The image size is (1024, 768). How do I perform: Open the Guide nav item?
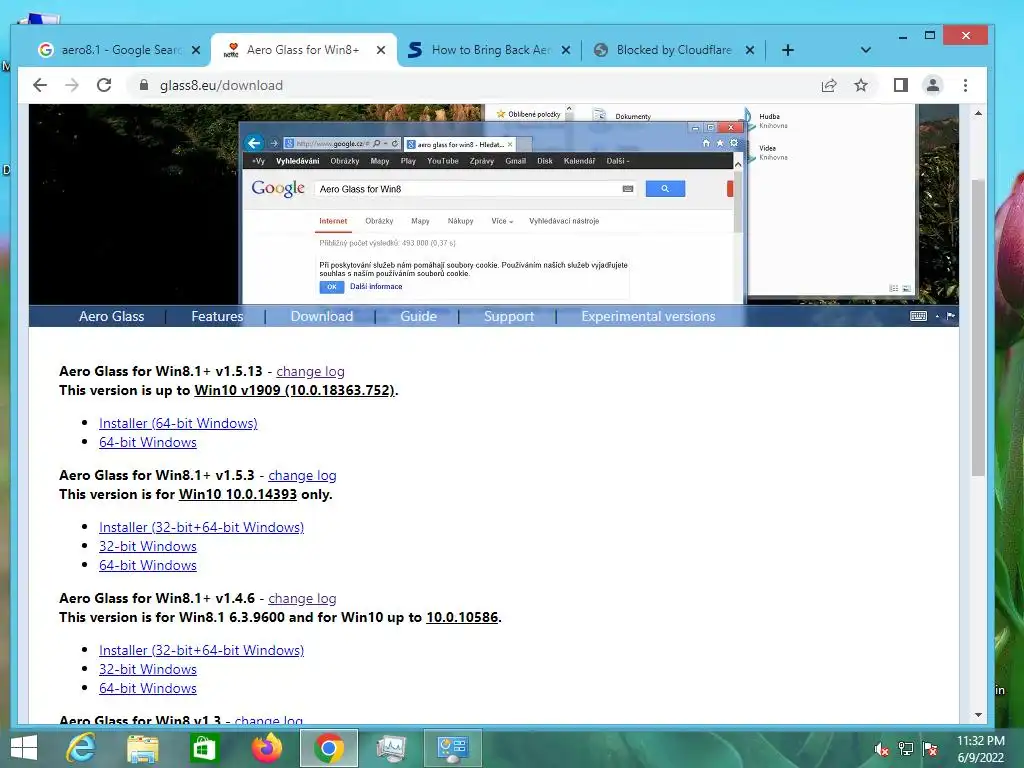(418, 317)
